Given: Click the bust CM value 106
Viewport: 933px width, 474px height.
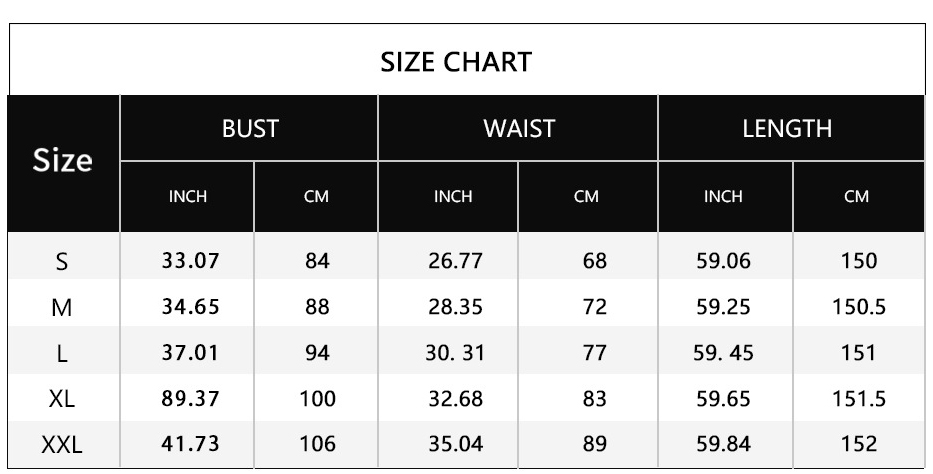Looking at the screenshot, I should pos(318,444).
